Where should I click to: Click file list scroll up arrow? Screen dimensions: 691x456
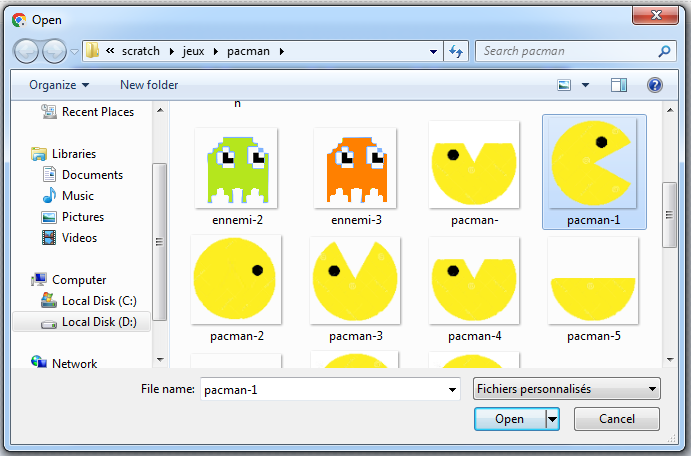[x=670, y=110]
